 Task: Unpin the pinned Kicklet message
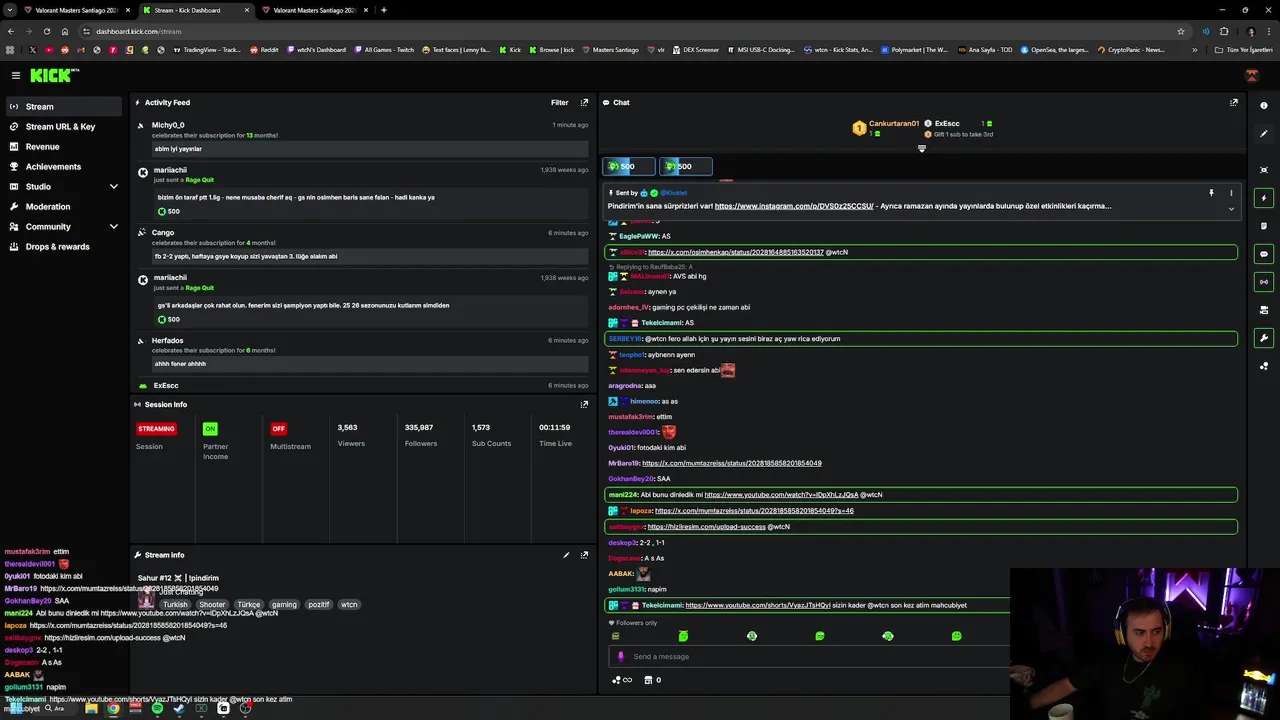1211,193
